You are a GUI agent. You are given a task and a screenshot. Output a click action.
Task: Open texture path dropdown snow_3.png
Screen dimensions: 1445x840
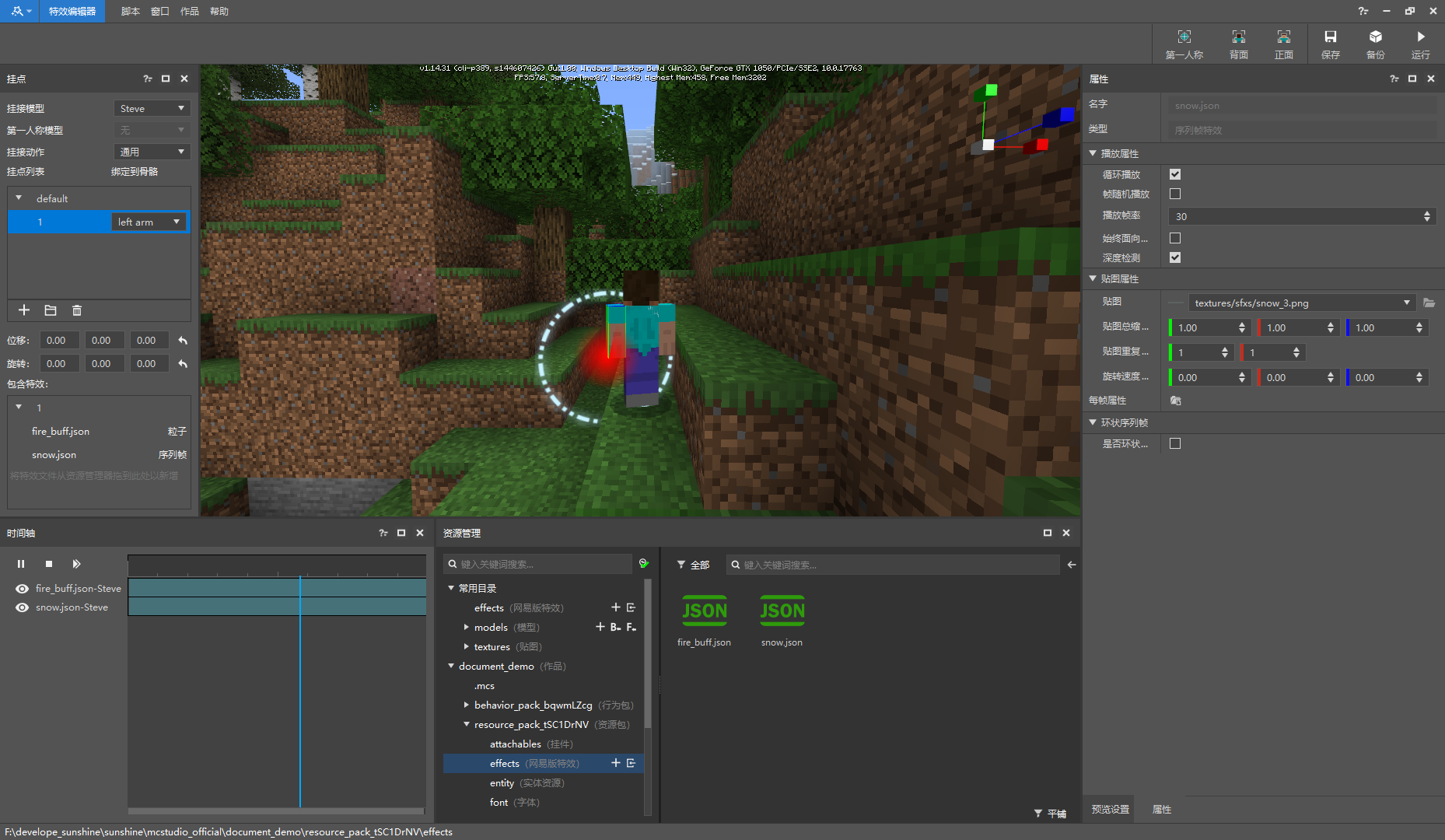pyautogui.click(x=1302, y=303)
